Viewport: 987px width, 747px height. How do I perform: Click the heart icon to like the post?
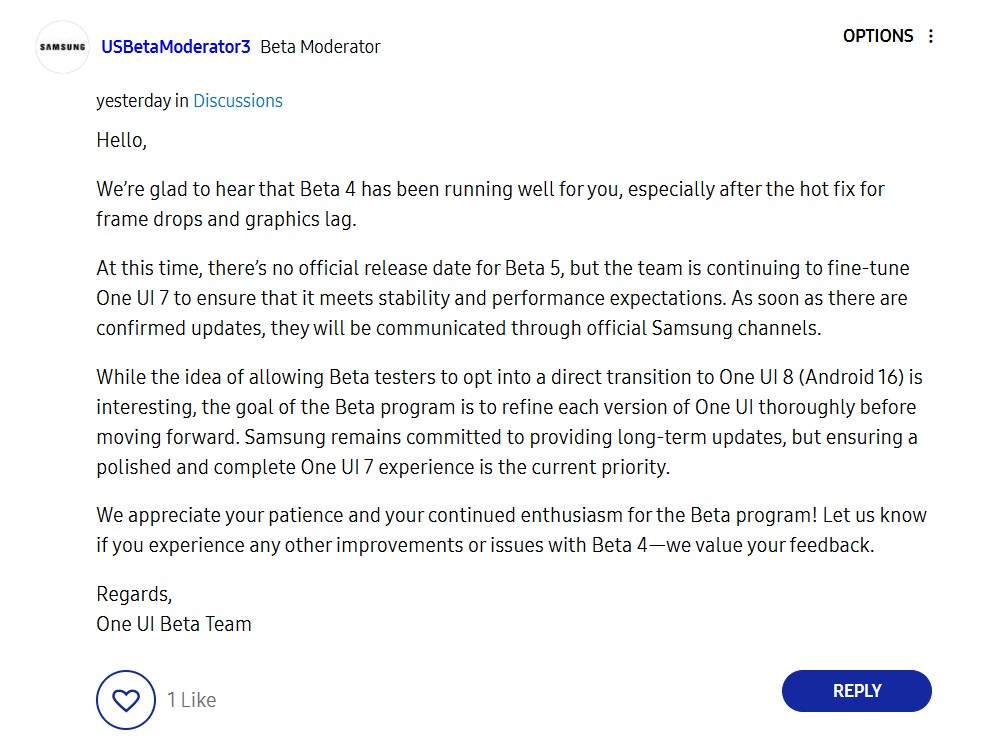tap(126, 700)
